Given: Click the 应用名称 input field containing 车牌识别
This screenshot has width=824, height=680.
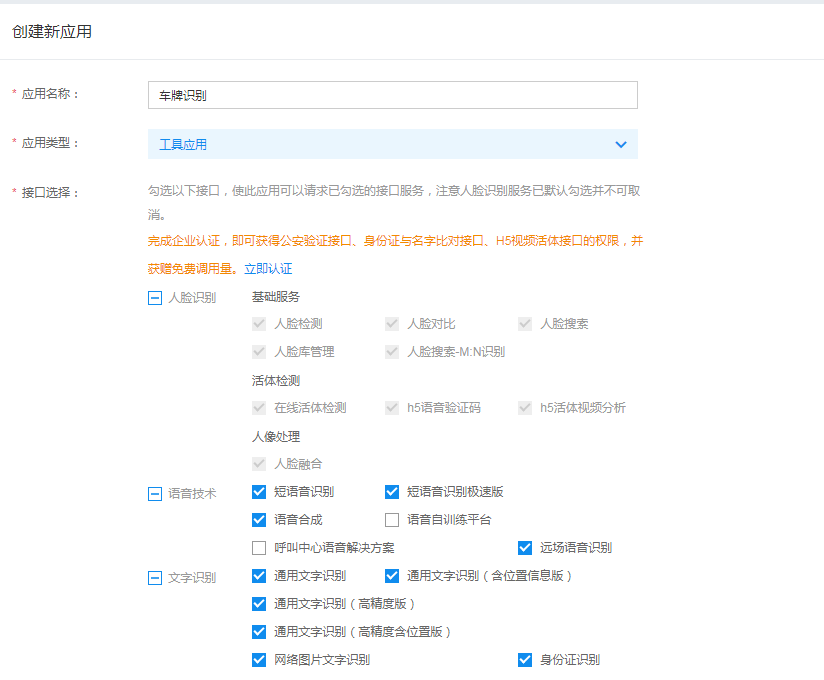Looking at the screenshot, I should click(393, 95).
